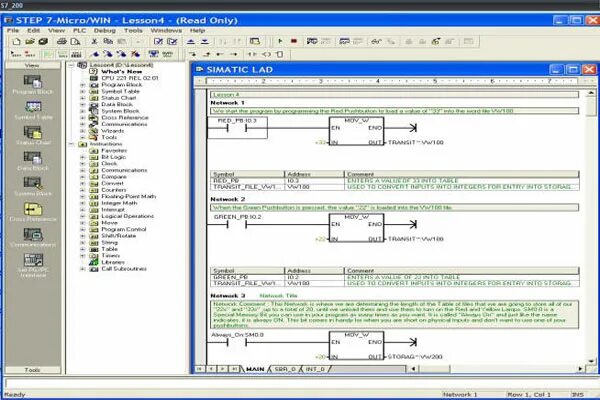Toggle POU comments display icon

click(48, 54)
